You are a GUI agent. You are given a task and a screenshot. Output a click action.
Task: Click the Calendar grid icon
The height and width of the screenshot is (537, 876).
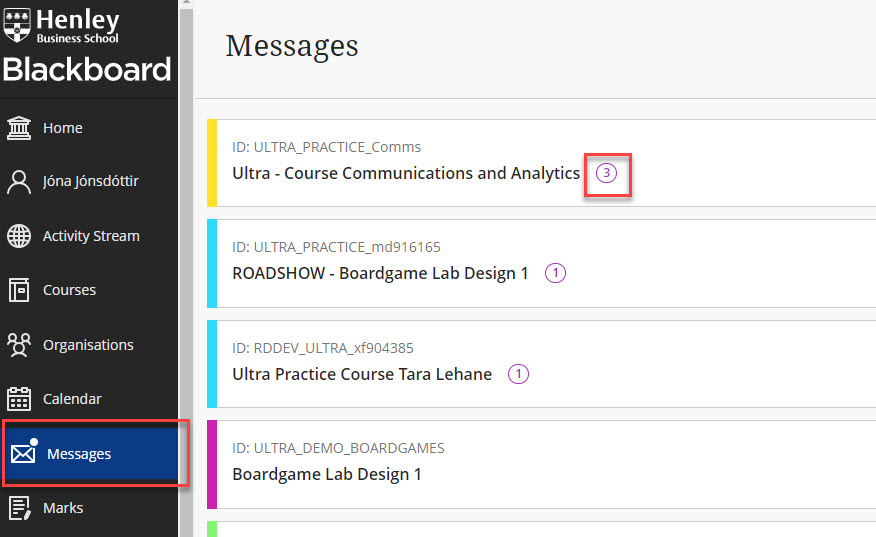click(19, 398)
